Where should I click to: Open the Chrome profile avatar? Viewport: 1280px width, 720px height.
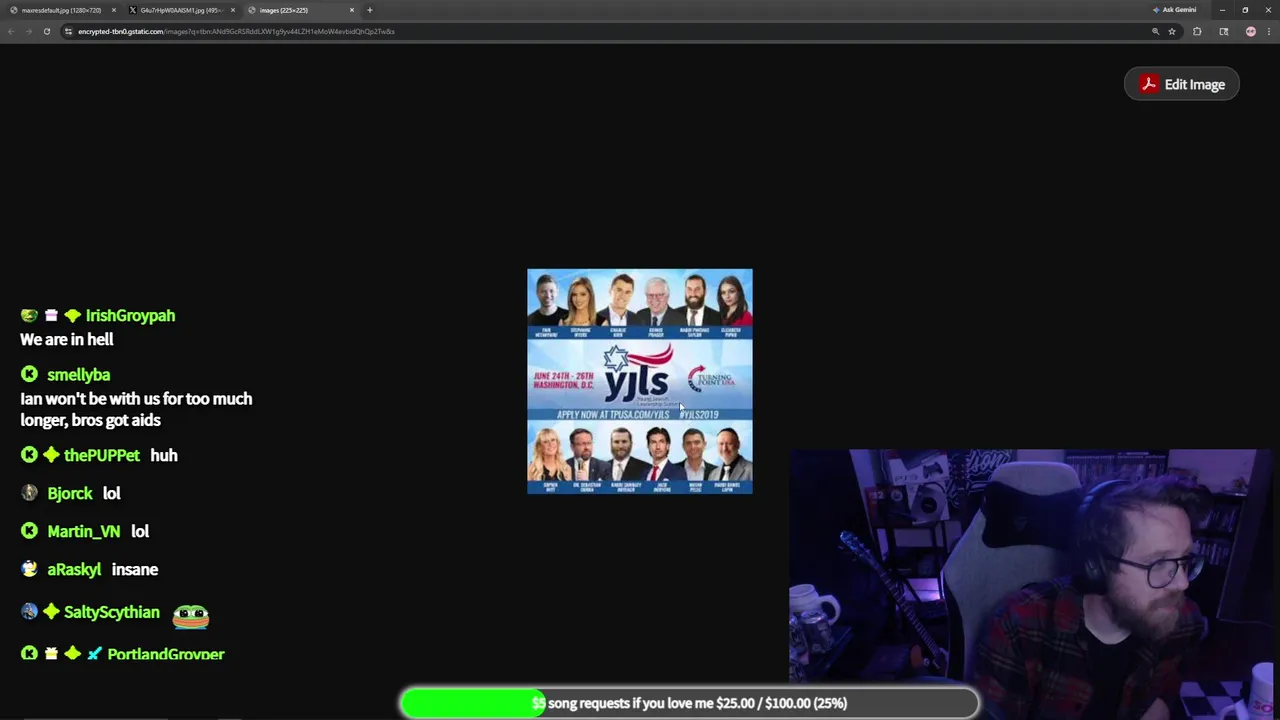1250,31
